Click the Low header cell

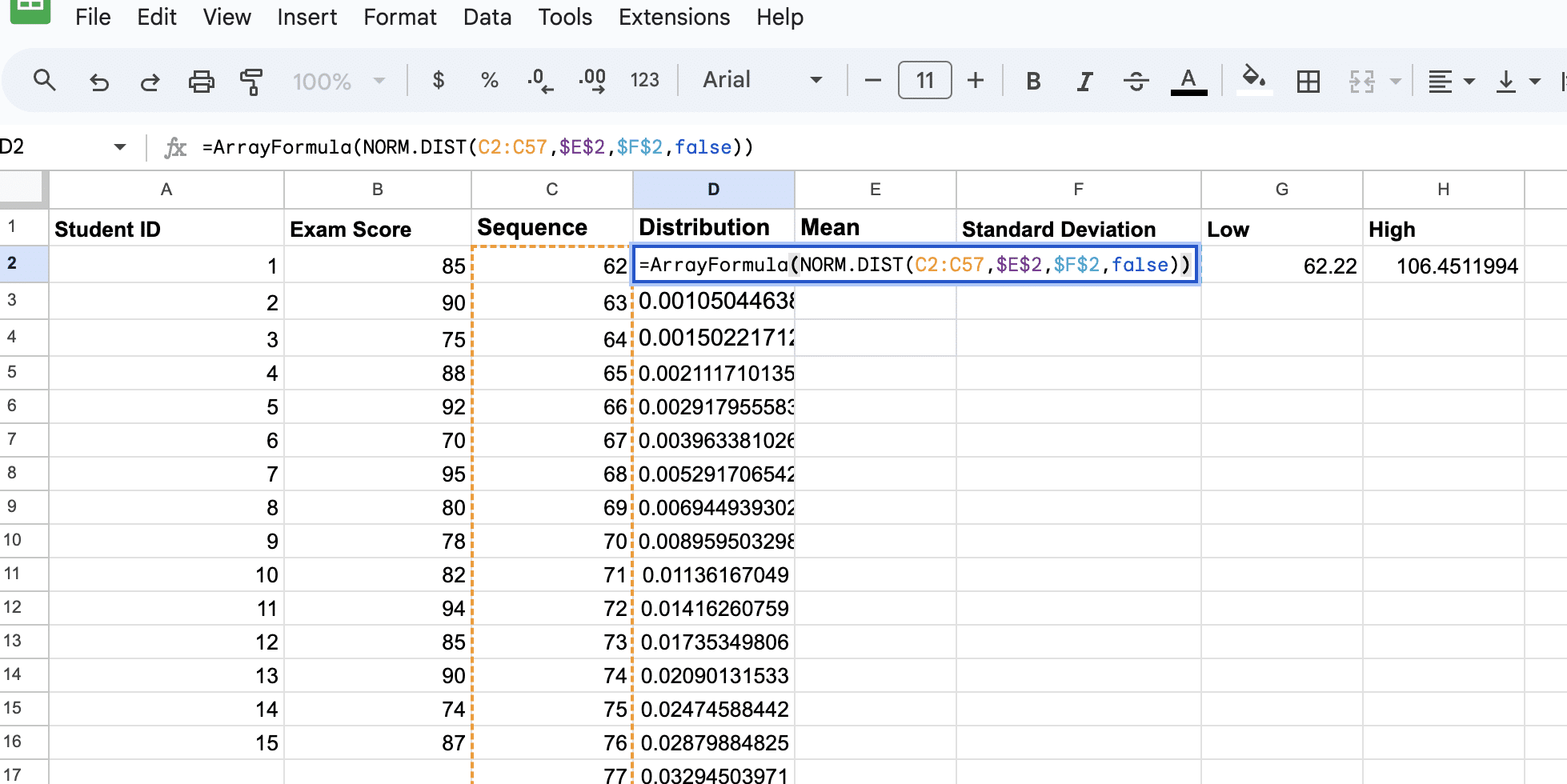(1281, 229)
